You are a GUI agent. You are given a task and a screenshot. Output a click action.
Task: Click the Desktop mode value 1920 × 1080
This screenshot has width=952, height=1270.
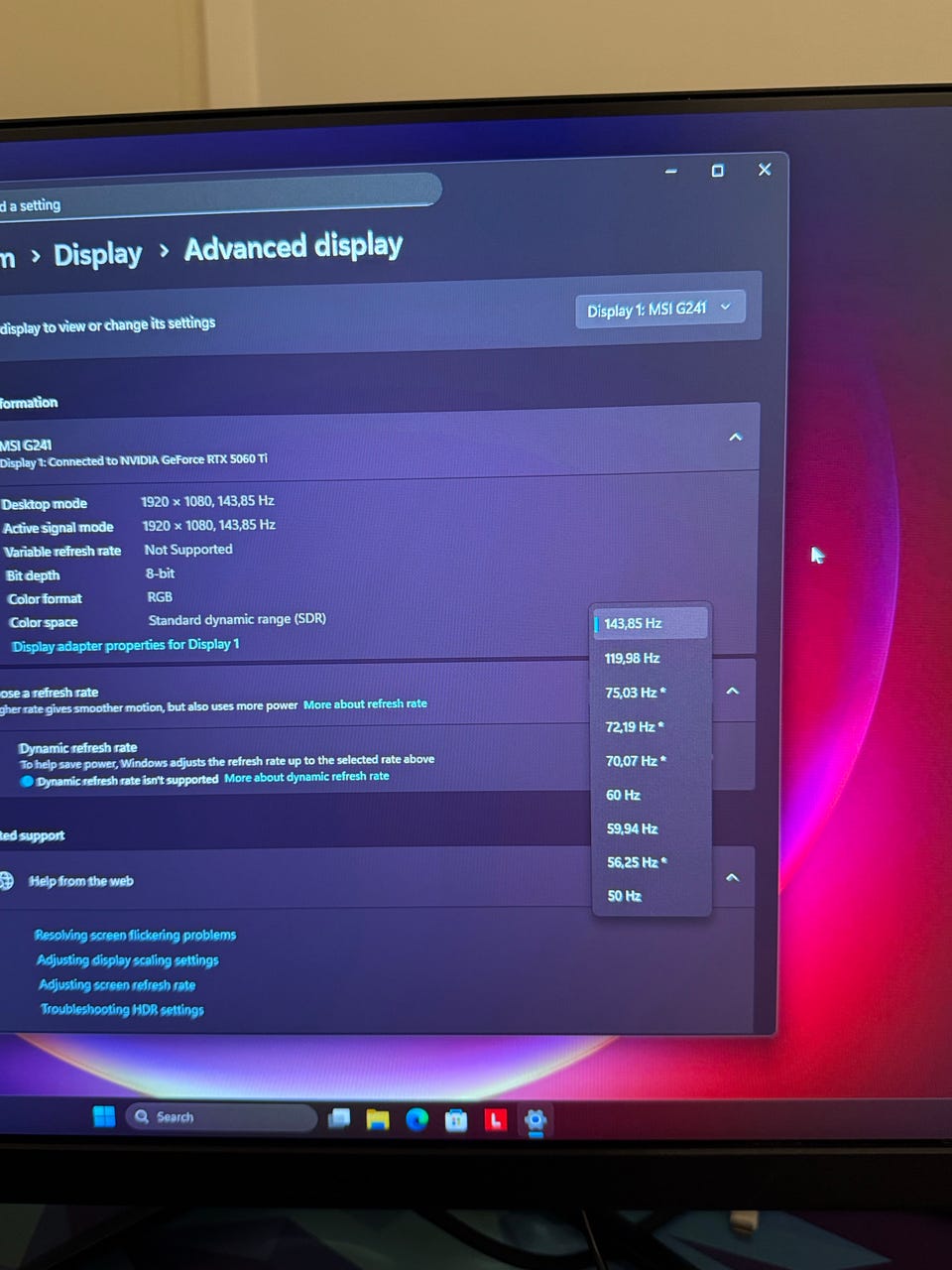pyautogui.click(x=207, y=501)
